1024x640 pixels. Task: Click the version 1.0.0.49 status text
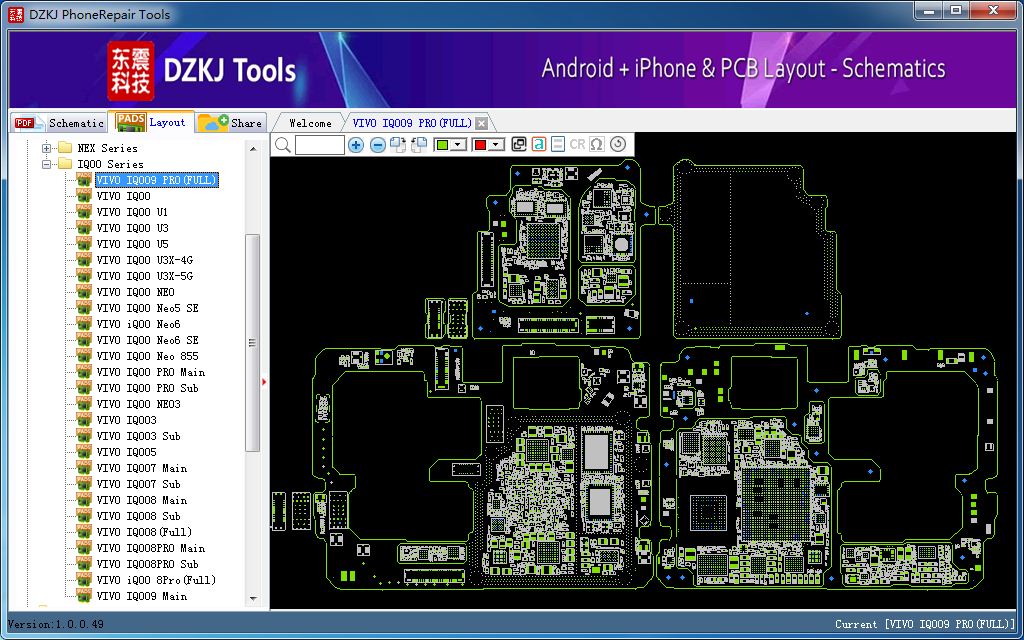56,624
